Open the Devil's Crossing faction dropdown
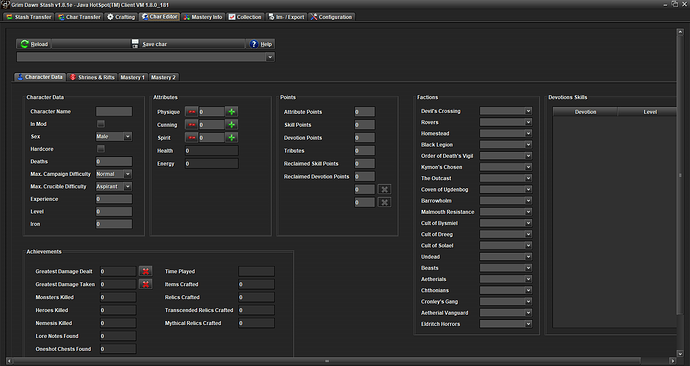 click(506, 111)
